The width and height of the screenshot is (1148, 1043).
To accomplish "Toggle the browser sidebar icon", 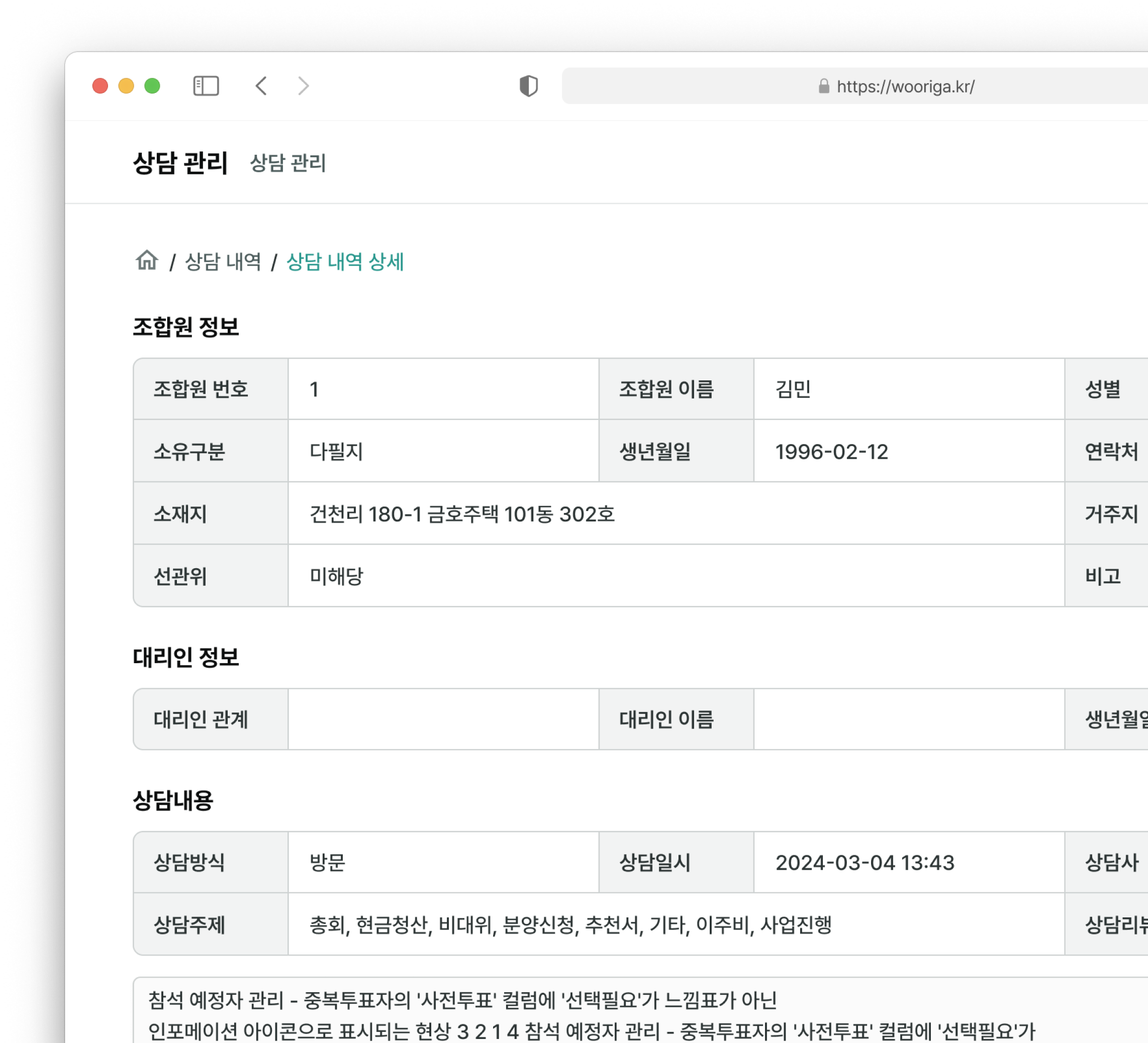I will pos(206,86).
